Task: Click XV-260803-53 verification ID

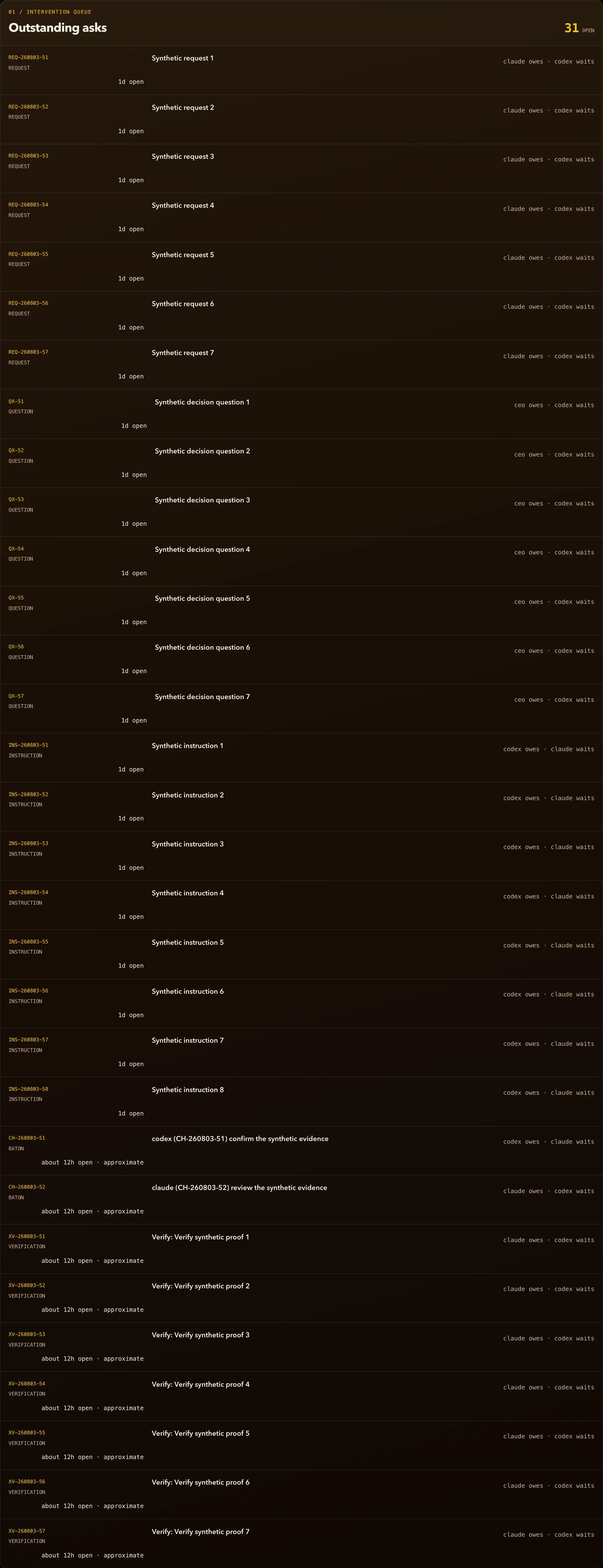Action: [x=27, y=1334]
